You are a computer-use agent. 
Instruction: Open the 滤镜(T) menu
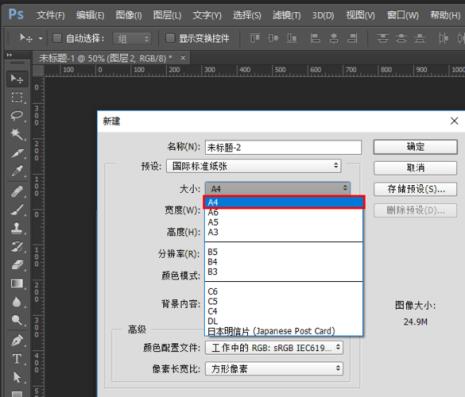pos(287,15)
